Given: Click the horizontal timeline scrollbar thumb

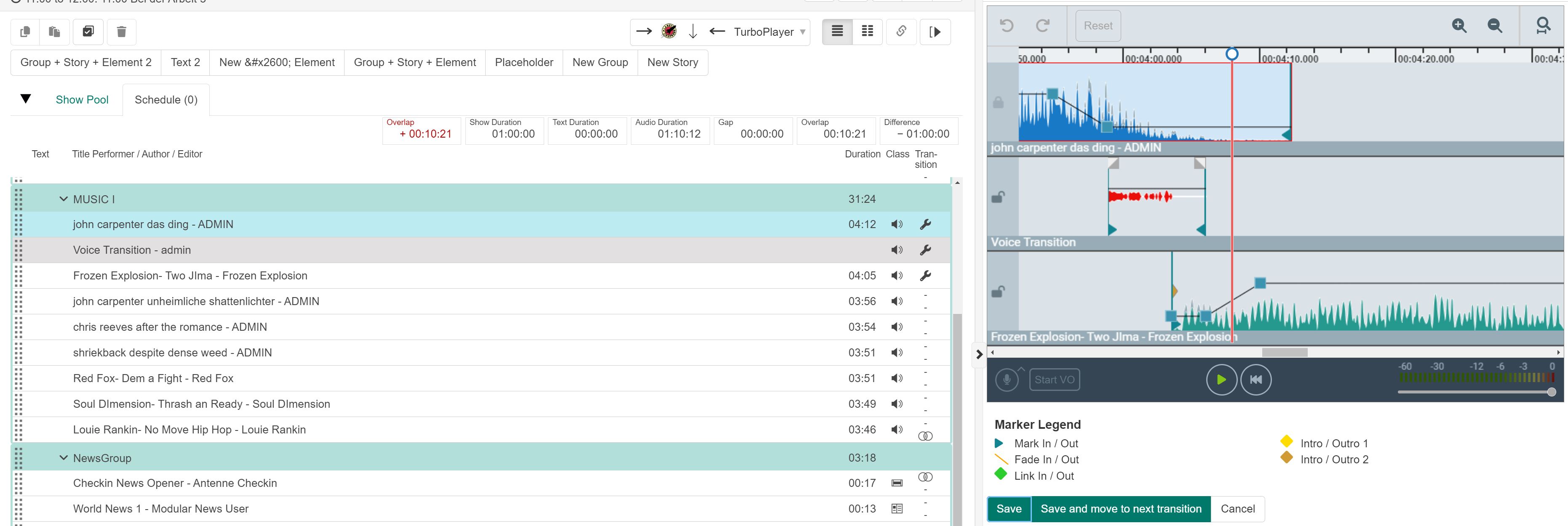Looking at the screenshot, I should (x=1285, y=352).
